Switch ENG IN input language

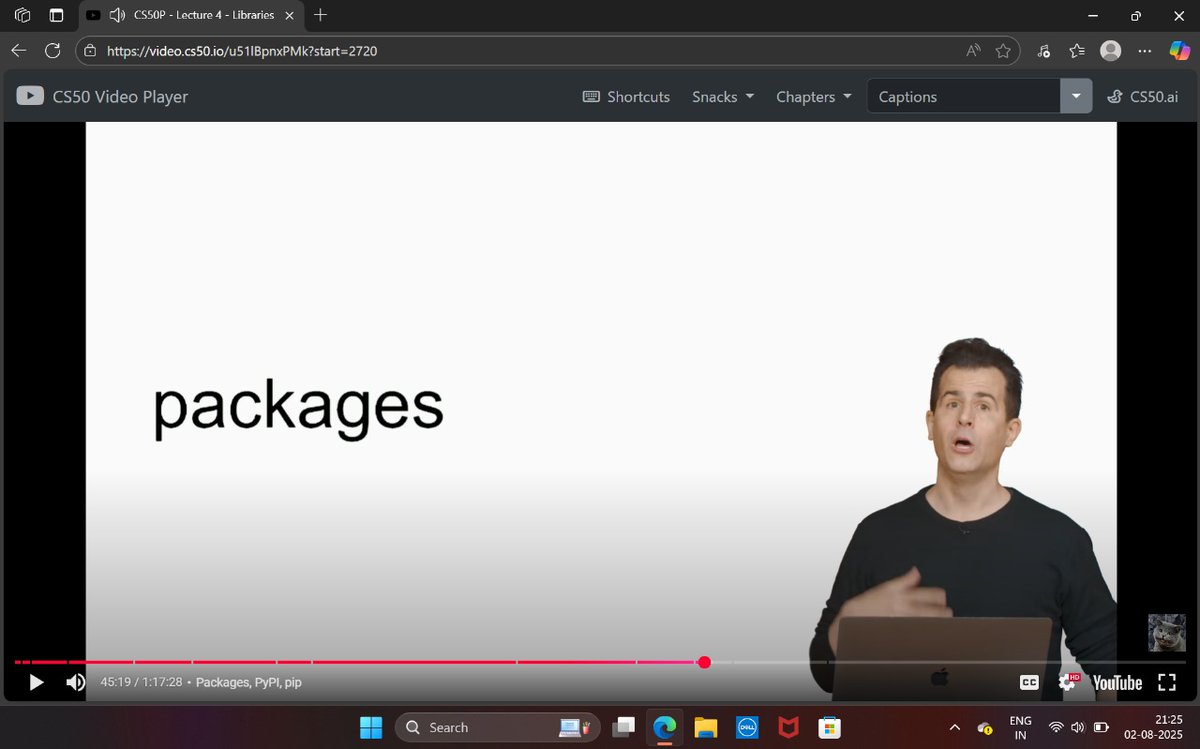1020,727
